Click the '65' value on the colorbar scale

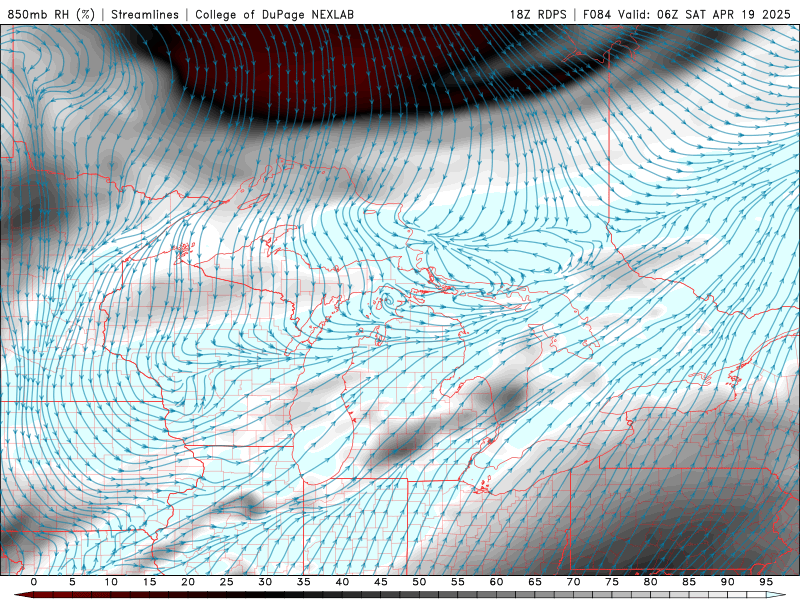point(535,582)
